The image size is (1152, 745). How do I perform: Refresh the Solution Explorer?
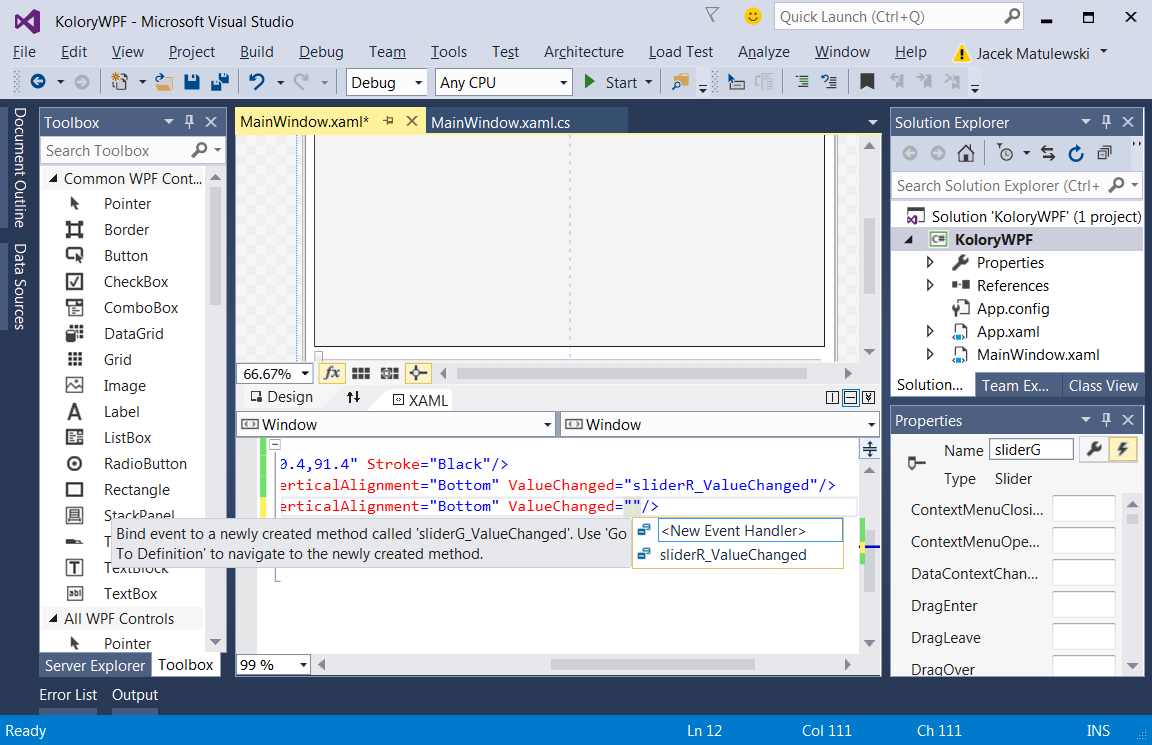coord(1076,153)
